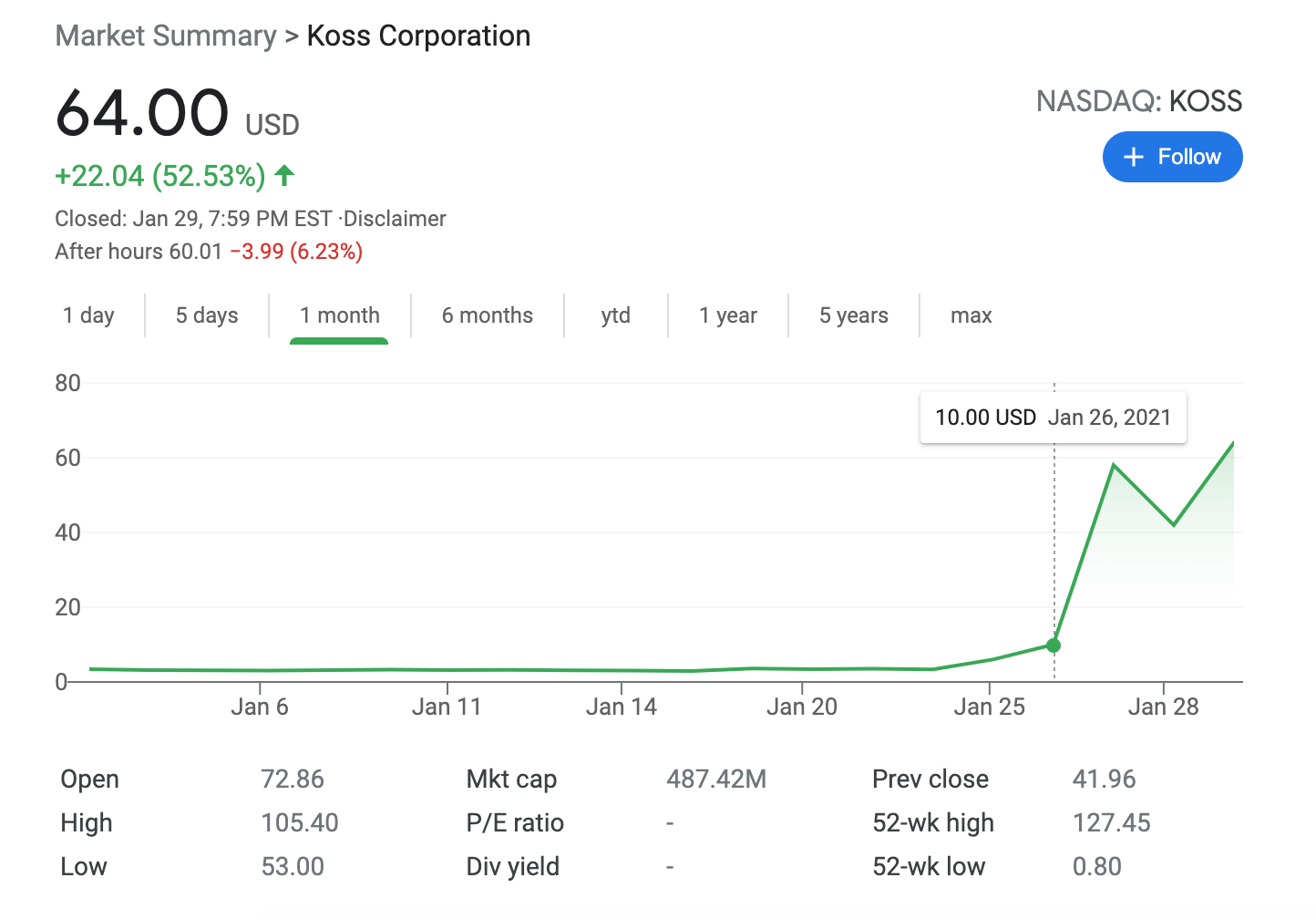
Task: Click the Mkt cap label
Action: point(511,780)
